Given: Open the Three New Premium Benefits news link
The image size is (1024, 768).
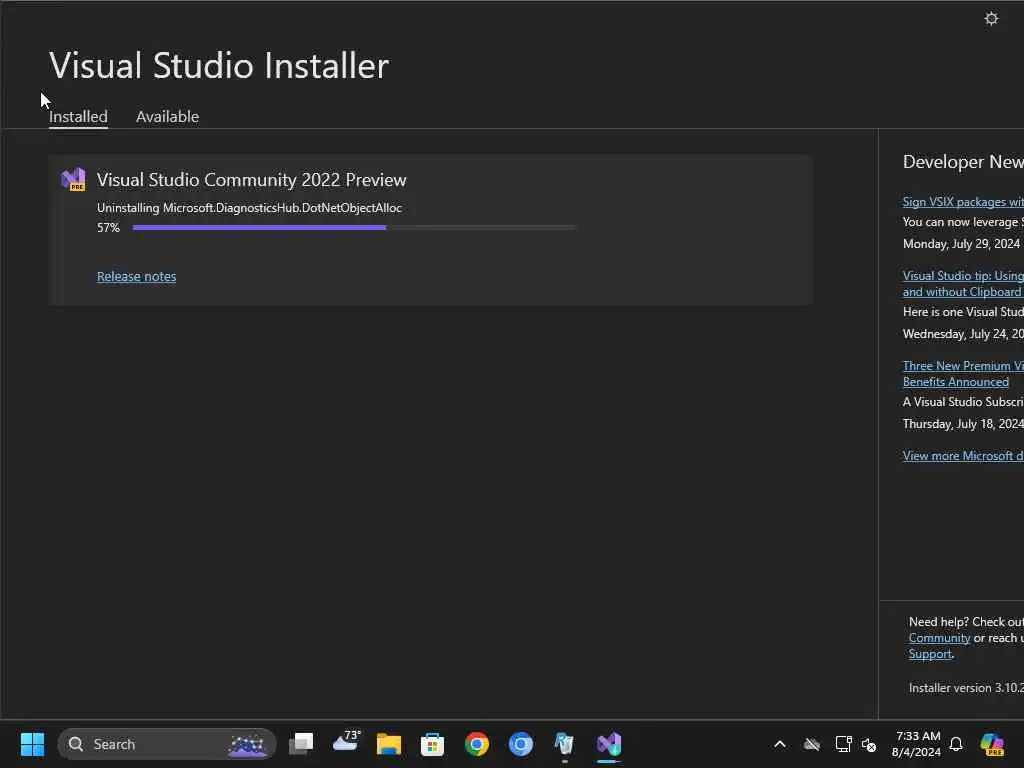Looking at the screenshot, I should (963, 374).
